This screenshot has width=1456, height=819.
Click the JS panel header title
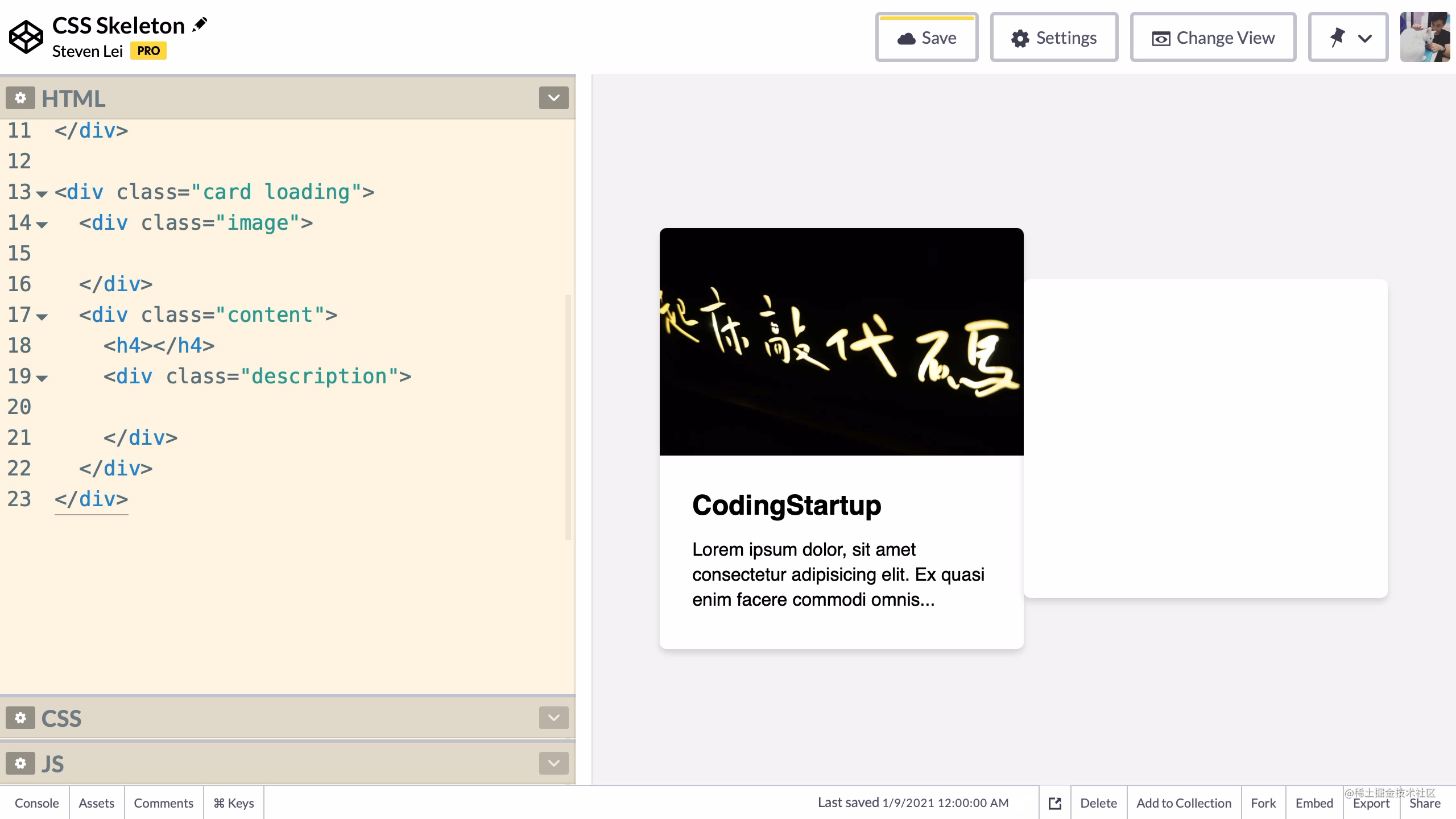pos(52,764)
